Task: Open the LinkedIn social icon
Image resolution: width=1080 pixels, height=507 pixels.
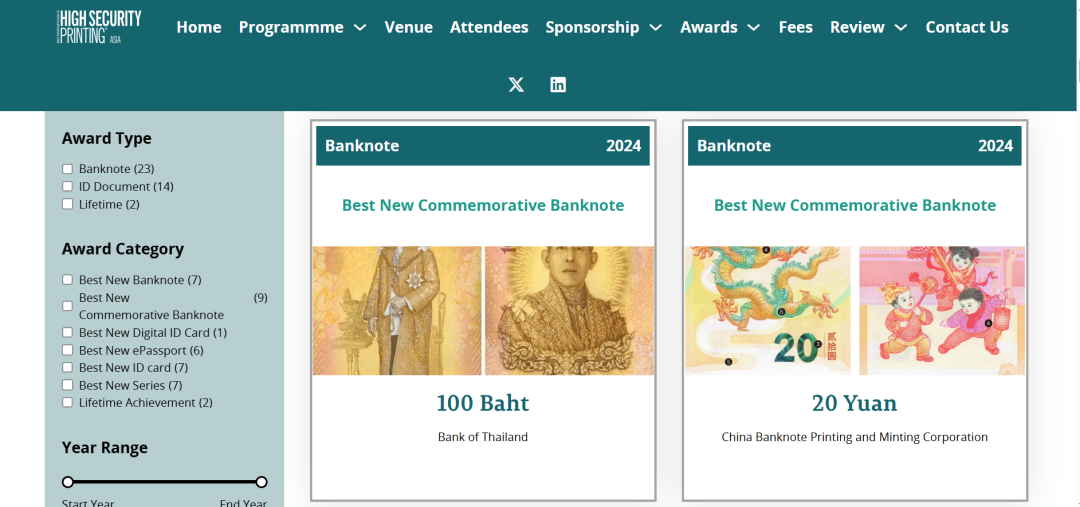Action: point(558,85)
